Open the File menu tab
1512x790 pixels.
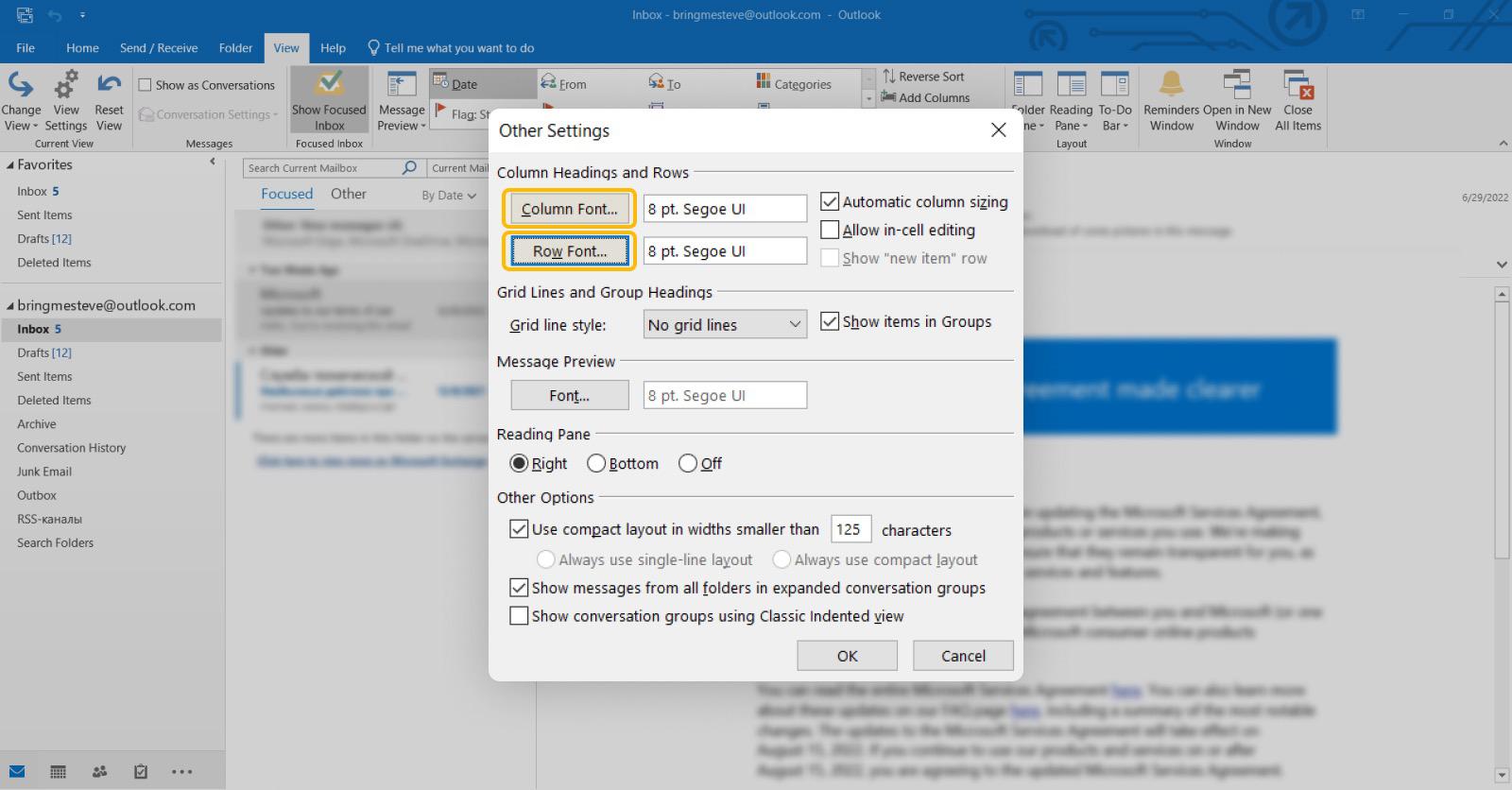pyautogui.click(x=26, y=48)
